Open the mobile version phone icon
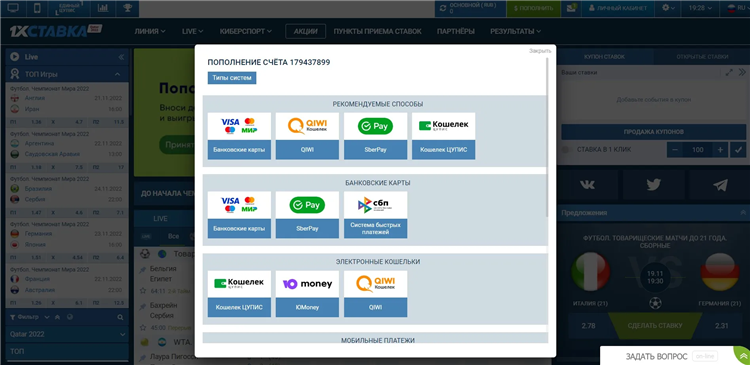The image size is (750, 365). coord(38,8)
